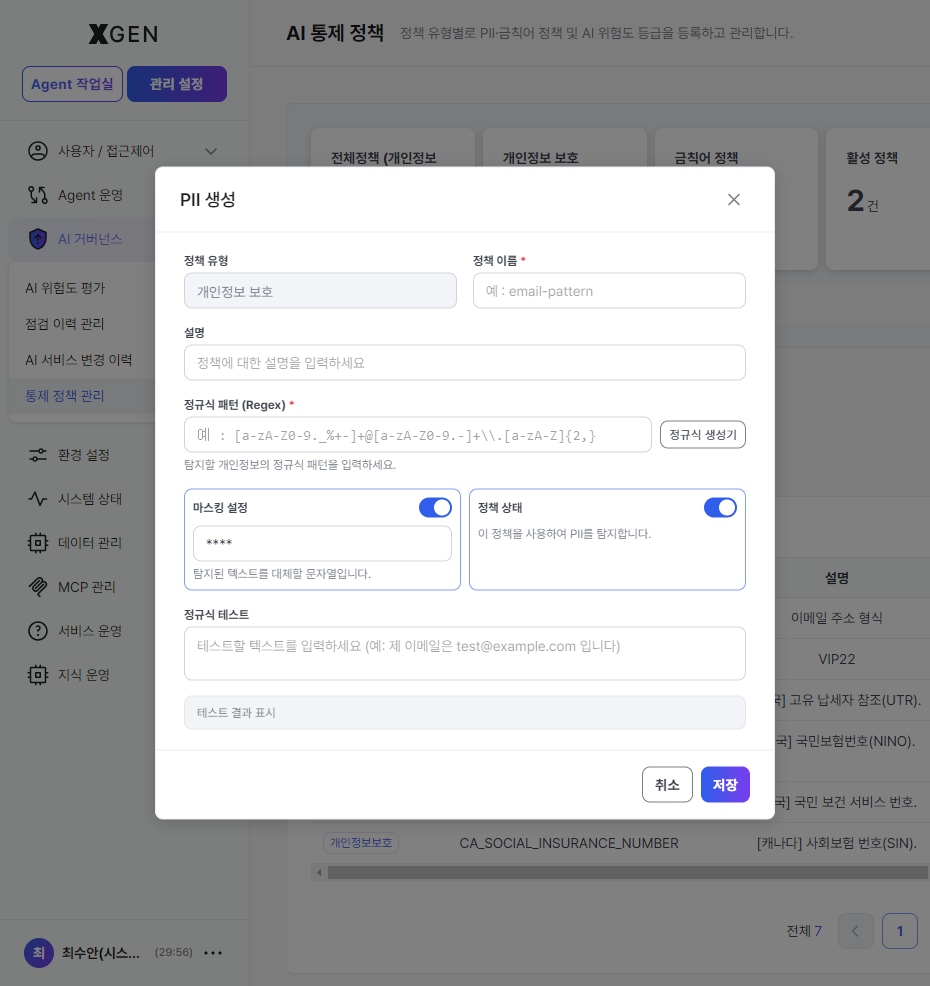Click 활성 정책 summary card
The height and width of the screenshot is (986, 930).
click(878, 199)
